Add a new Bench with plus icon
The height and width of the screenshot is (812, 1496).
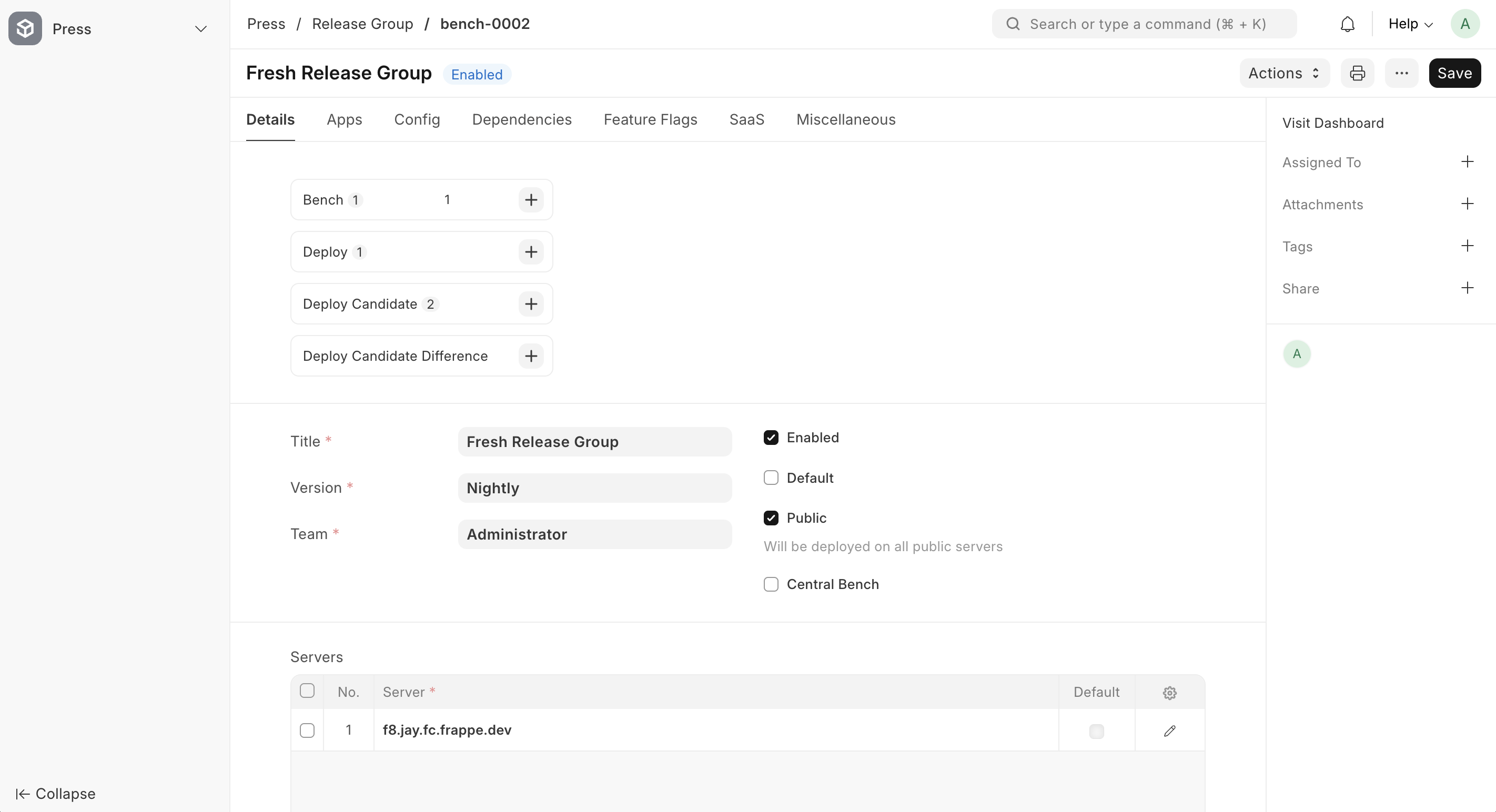(x=531, y=200)
